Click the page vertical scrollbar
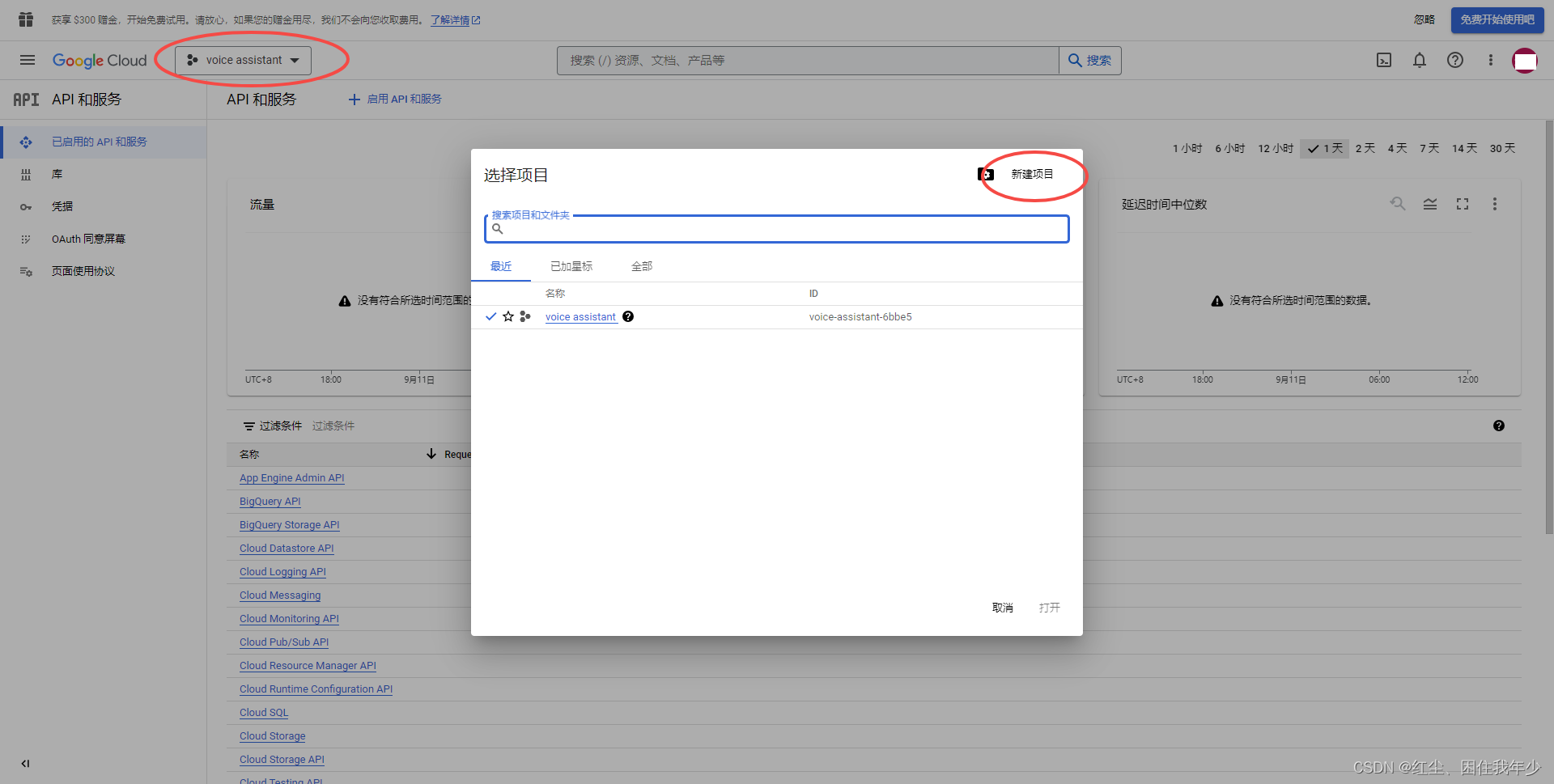The height and width of the screenshot is (784, 1554). tap(1549, 327)
